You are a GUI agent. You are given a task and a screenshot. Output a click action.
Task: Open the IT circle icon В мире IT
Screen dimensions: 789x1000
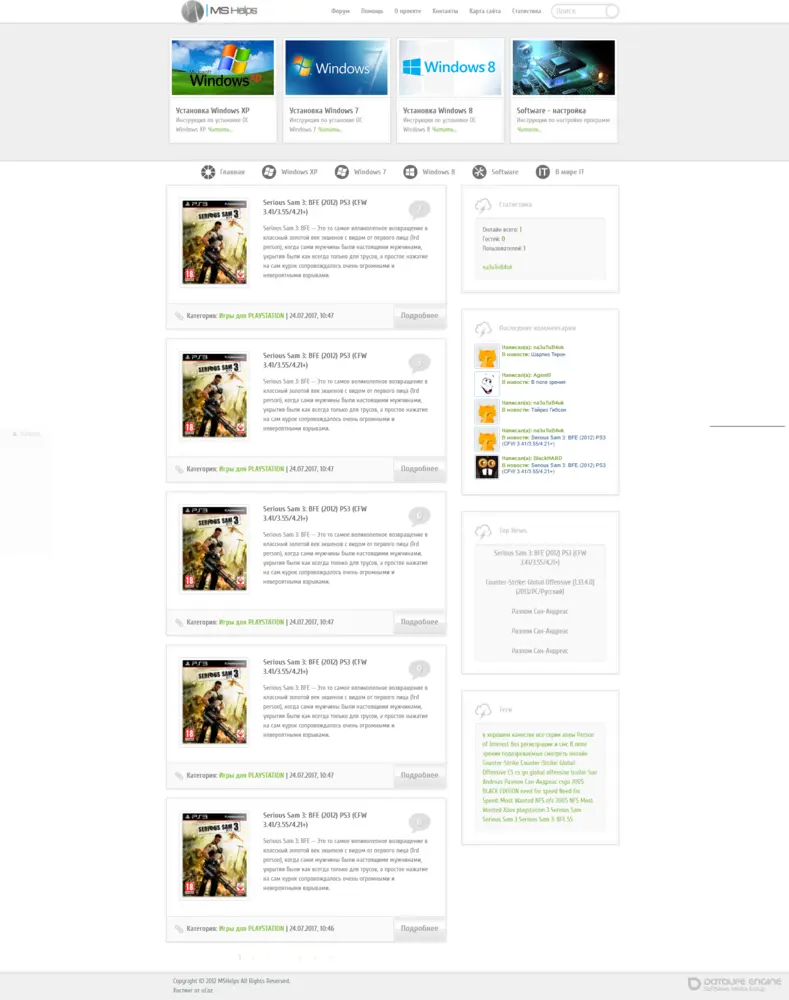click(x=542, y=172)
